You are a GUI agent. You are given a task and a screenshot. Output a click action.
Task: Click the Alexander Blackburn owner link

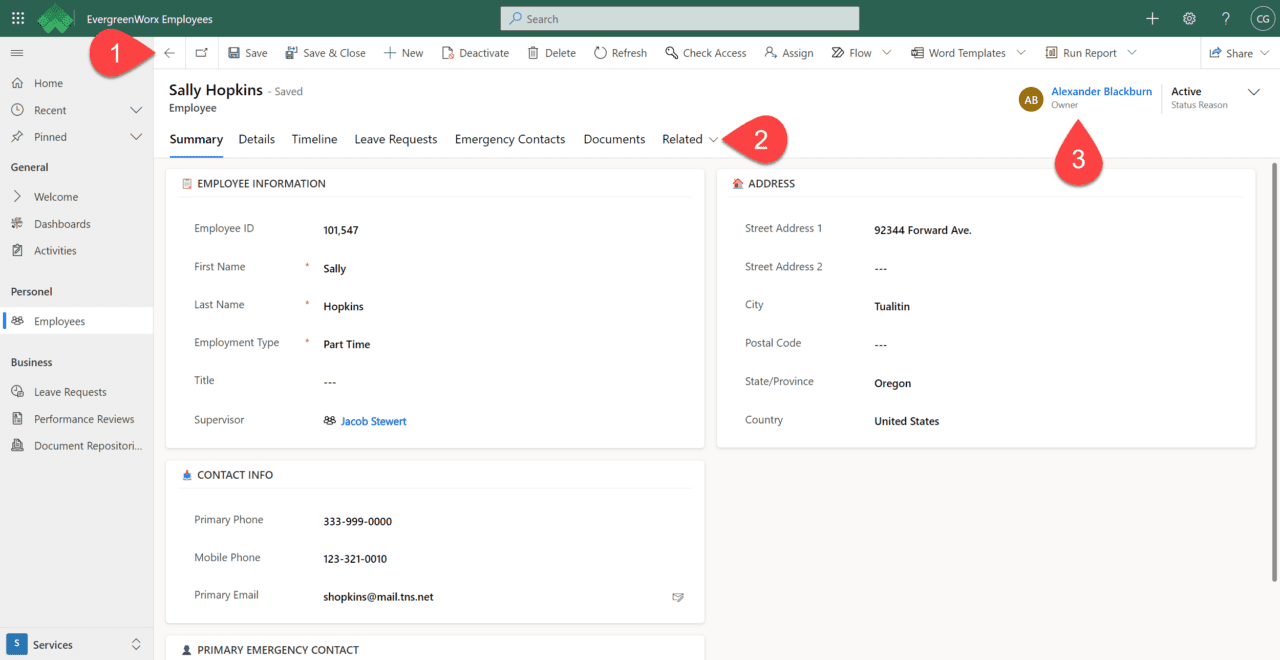[x=1101, y=91]
